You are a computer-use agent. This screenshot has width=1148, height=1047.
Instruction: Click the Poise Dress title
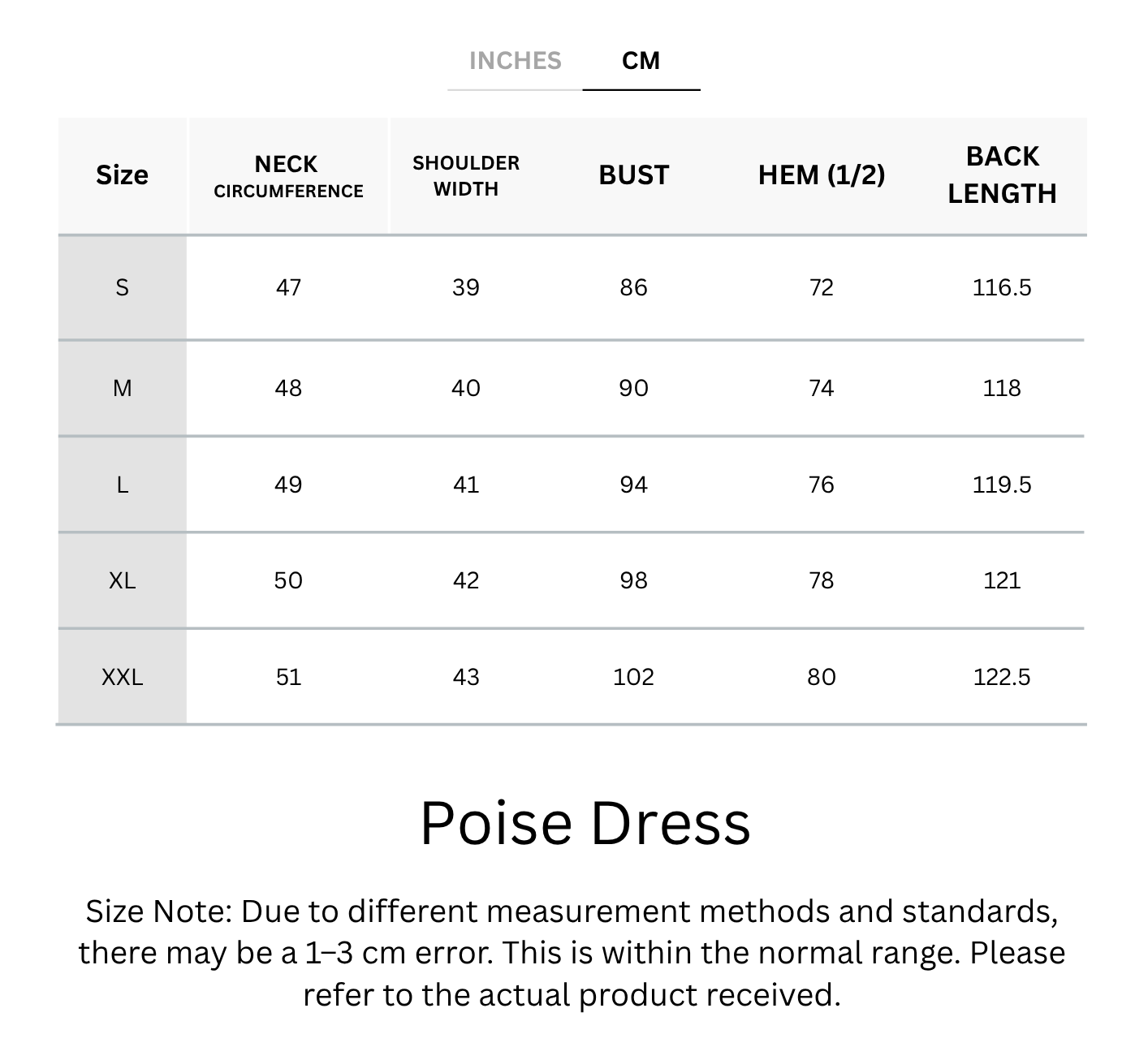(x=585, y=824)
